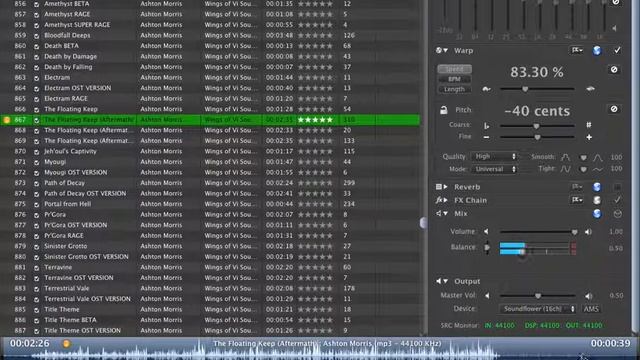Screen dimensions: 640x360
Task: Click the Mix Volume slider
Action: (538, 232)
